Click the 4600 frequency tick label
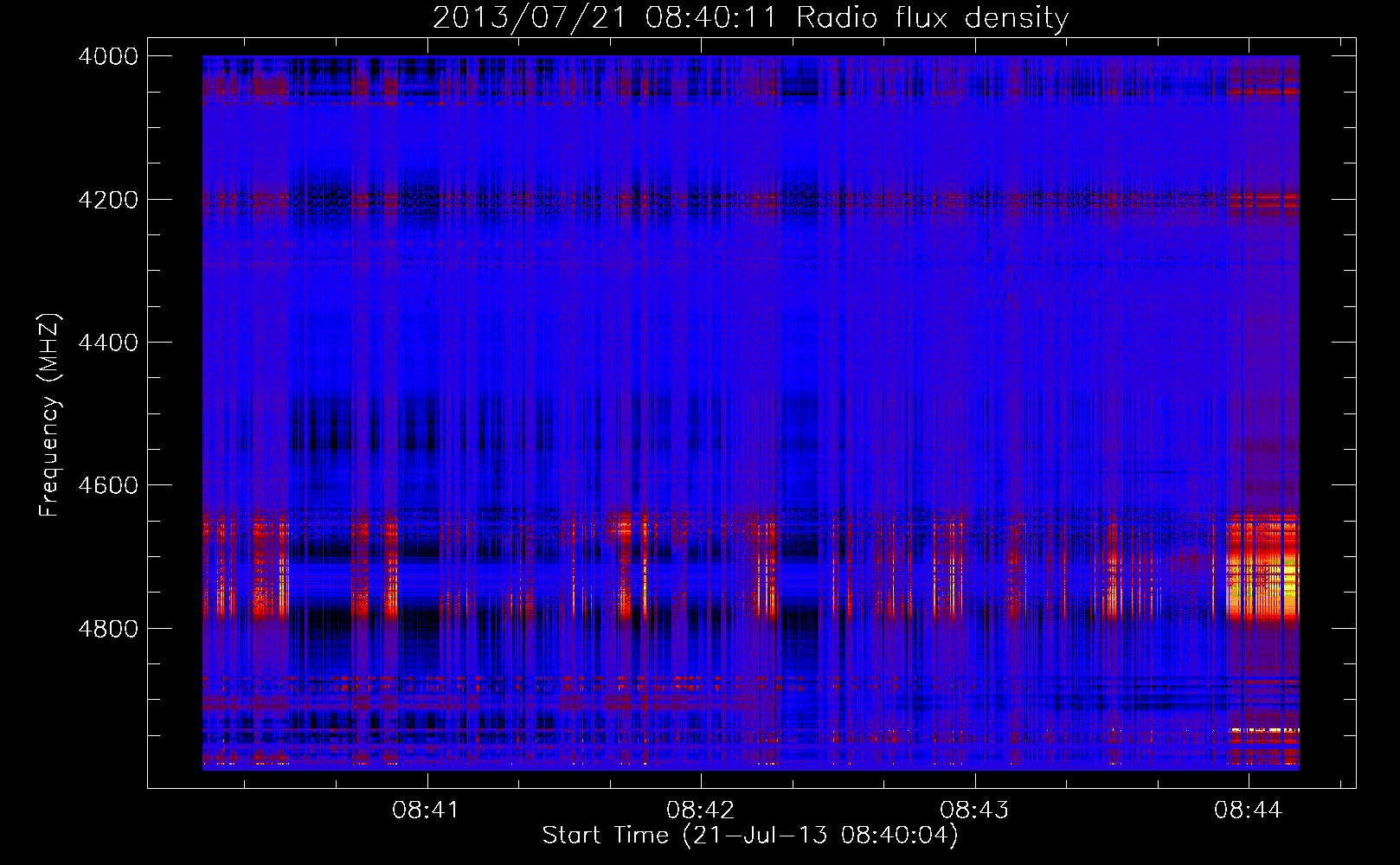 coord(108,485)
